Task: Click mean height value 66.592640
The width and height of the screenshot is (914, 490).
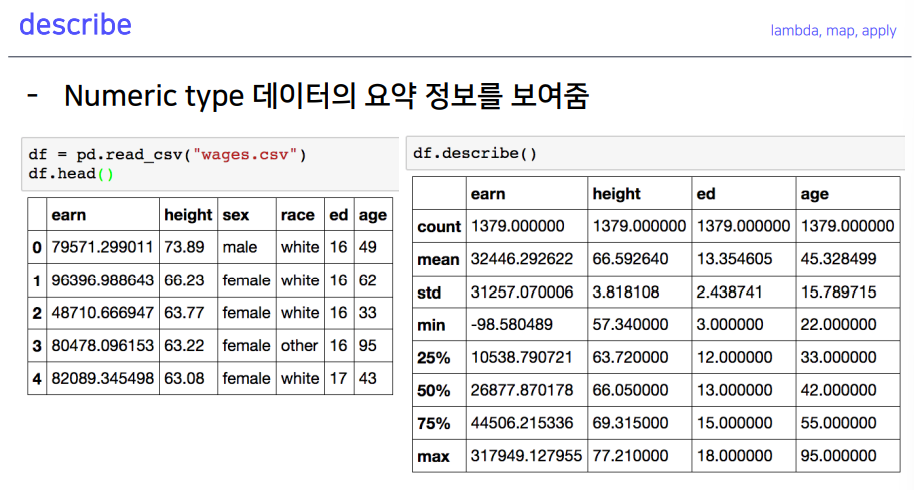Action: click(630, 259)
